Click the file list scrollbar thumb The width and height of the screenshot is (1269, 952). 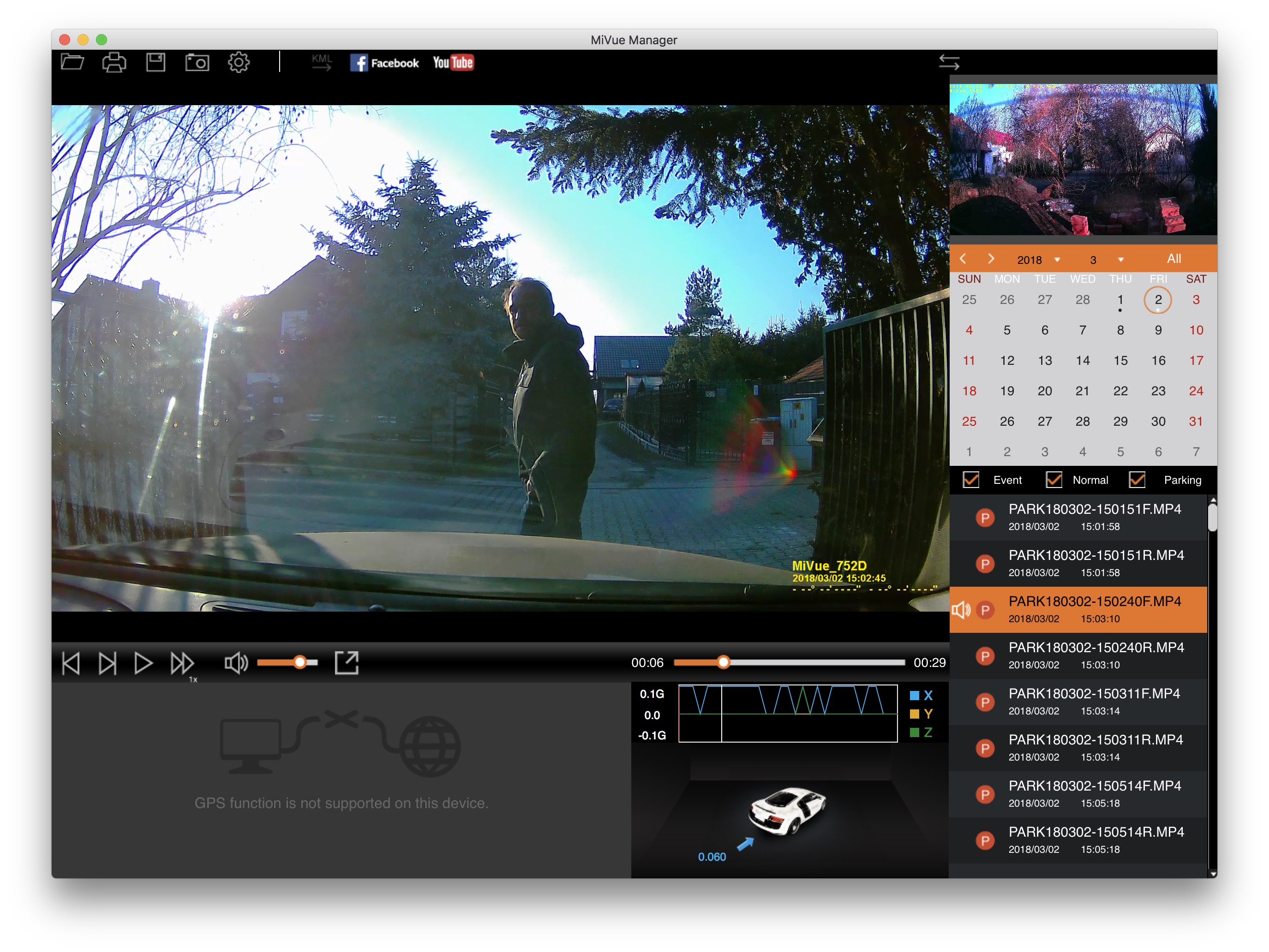pyautogui.click(x=1212, y=518)
